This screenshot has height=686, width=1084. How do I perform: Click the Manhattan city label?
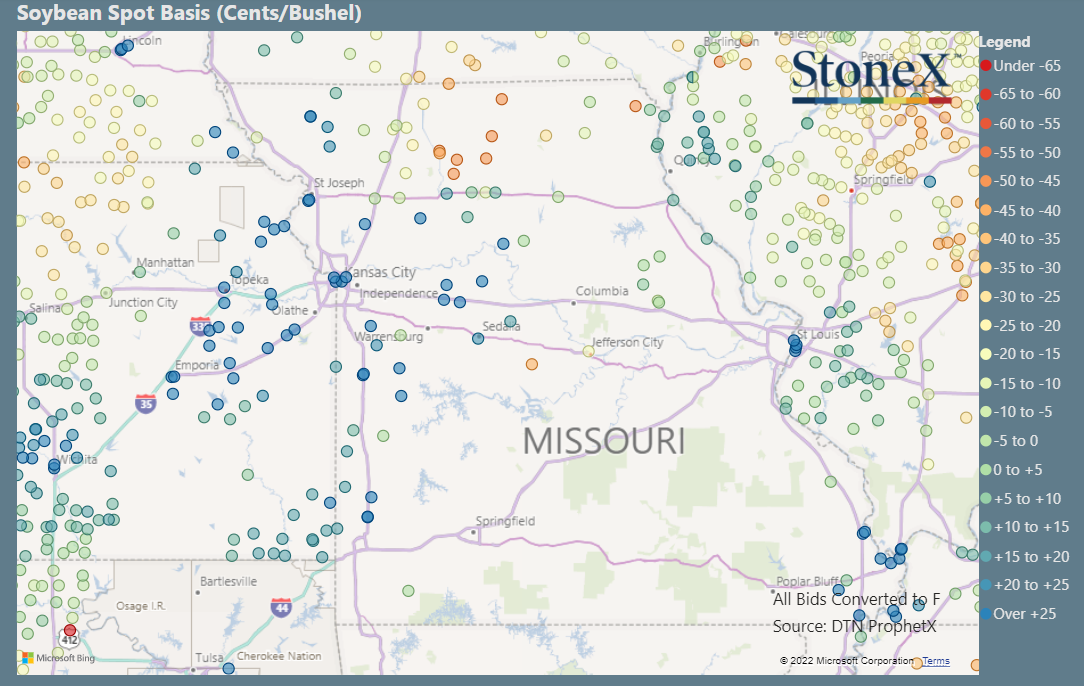(x=165, y=263)
